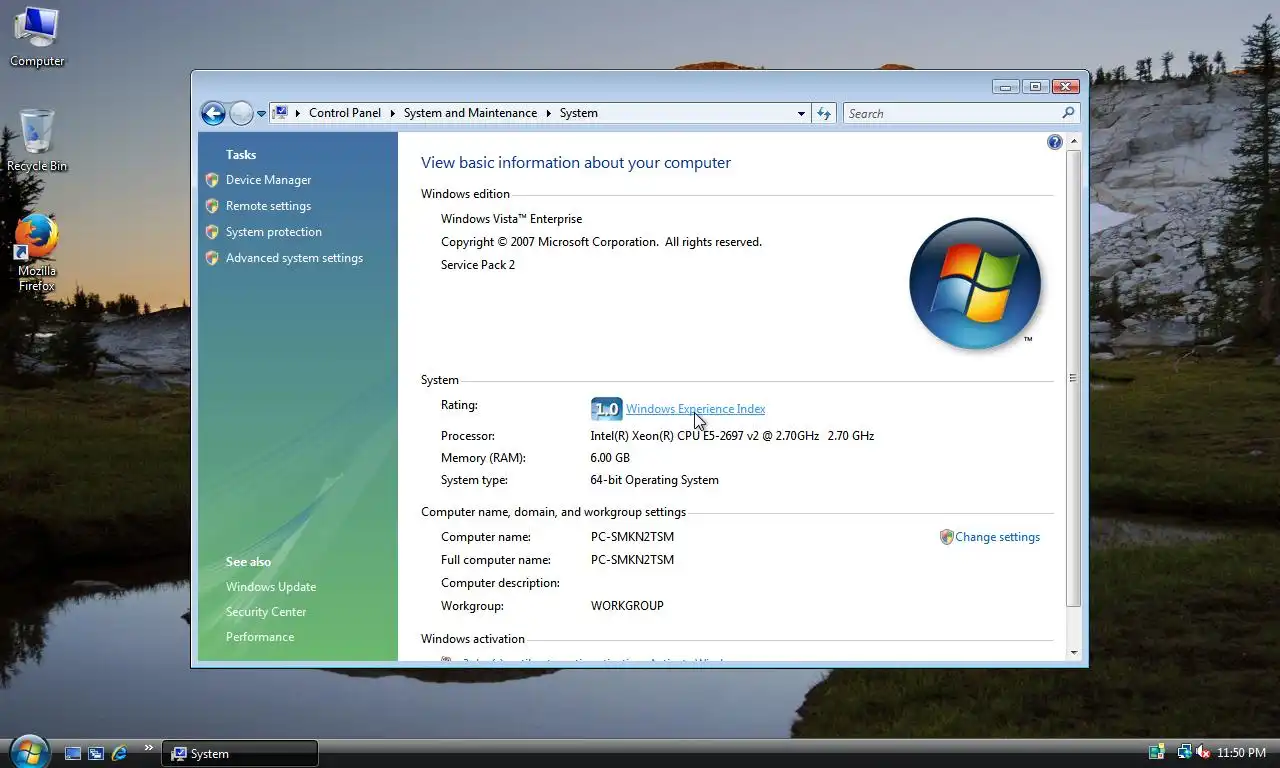Open the Help question mark icon

[x=1054, y=142]
